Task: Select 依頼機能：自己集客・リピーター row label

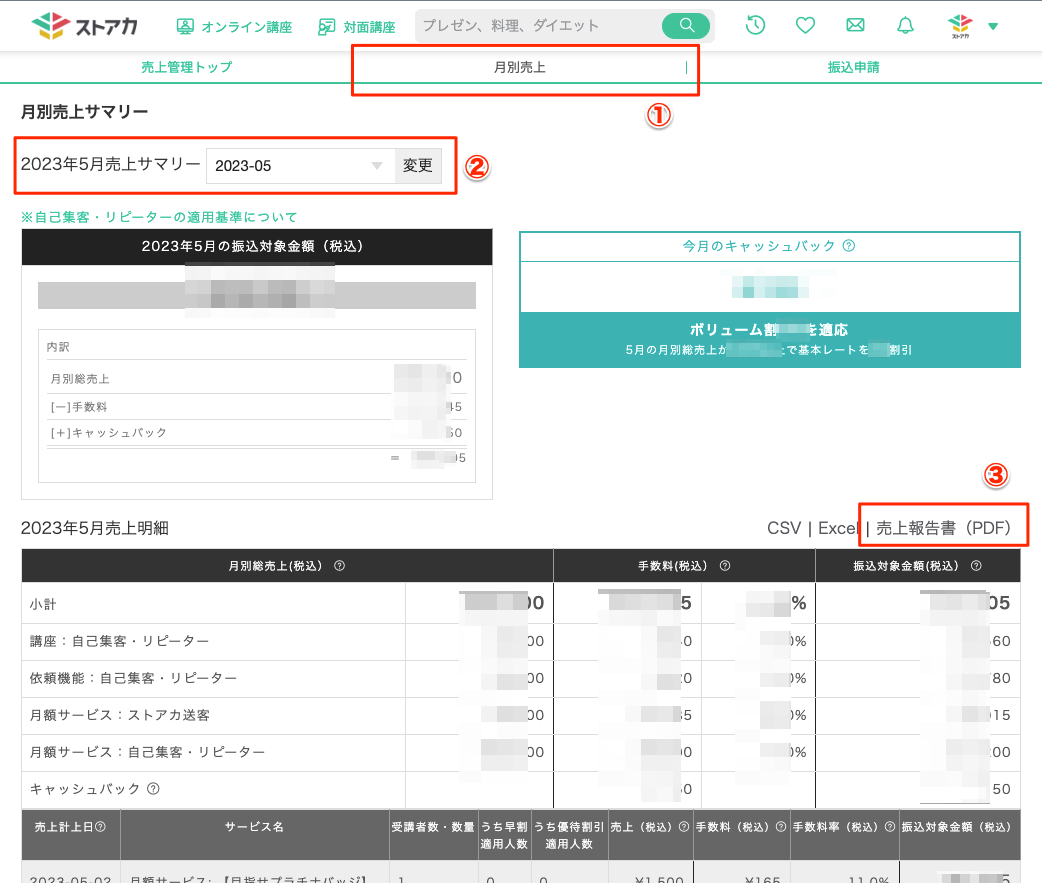Action: point(134,678)
